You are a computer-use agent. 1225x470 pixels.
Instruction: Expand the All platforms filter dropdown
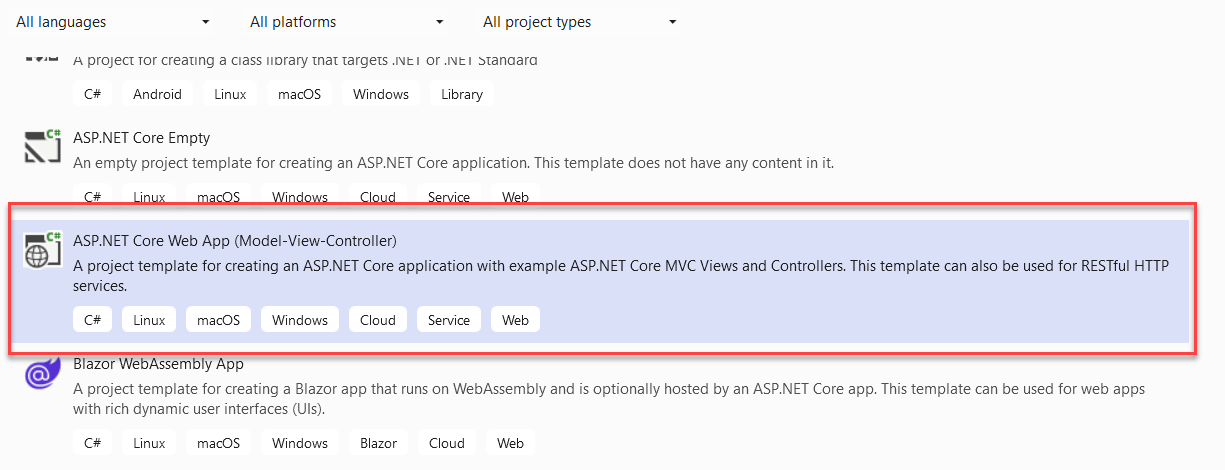coord(346,22)
